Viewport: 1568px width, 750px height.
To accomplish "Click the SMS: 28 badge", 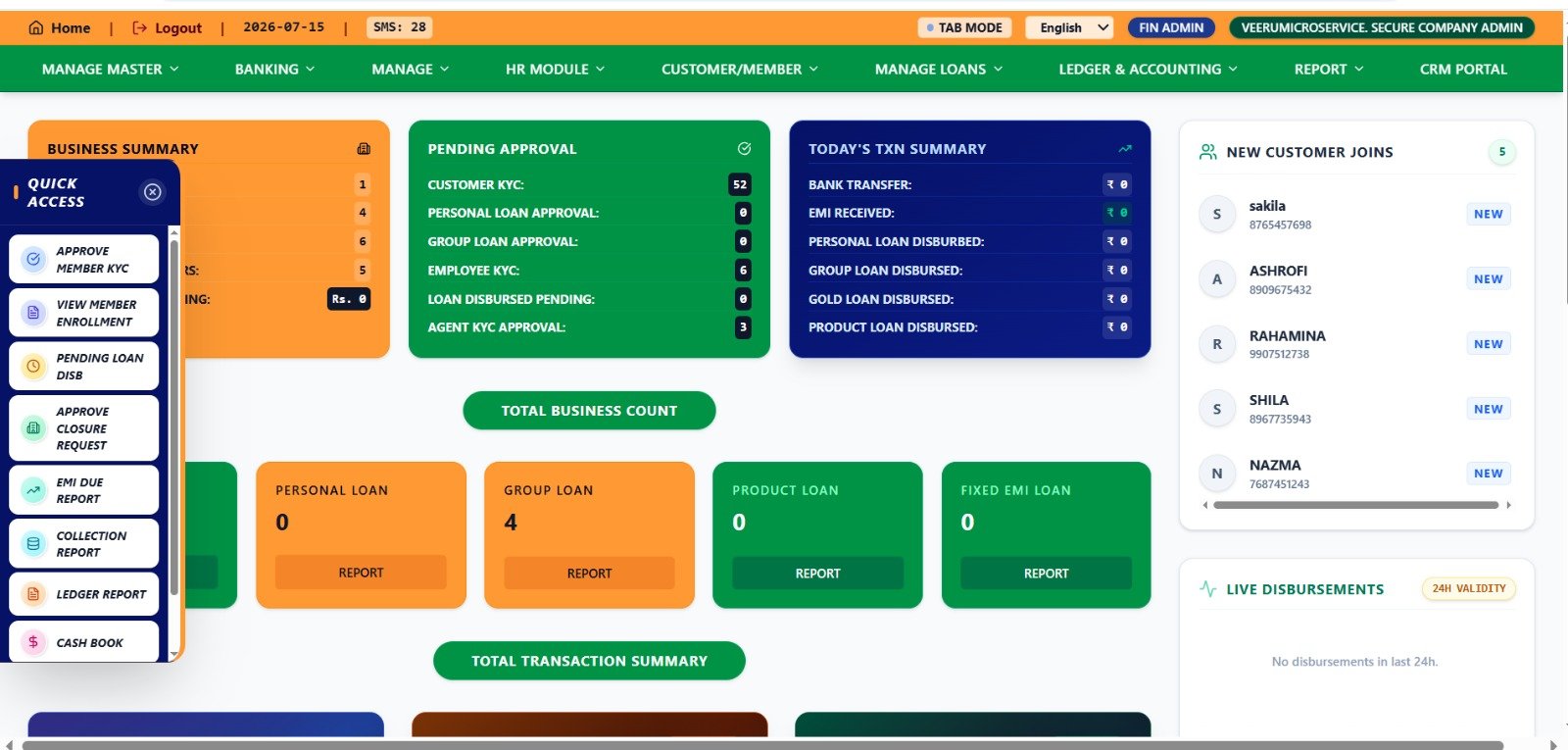I will point(399,27).
